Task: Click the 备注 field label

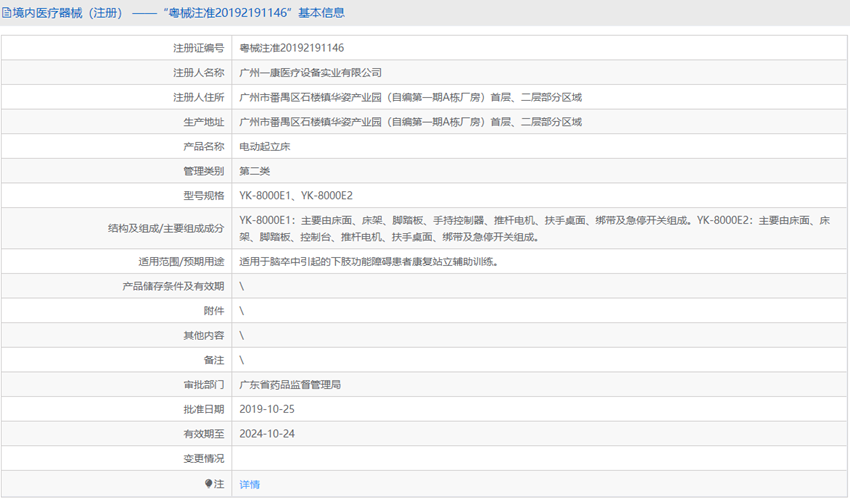Action: [x=214, y=359]
